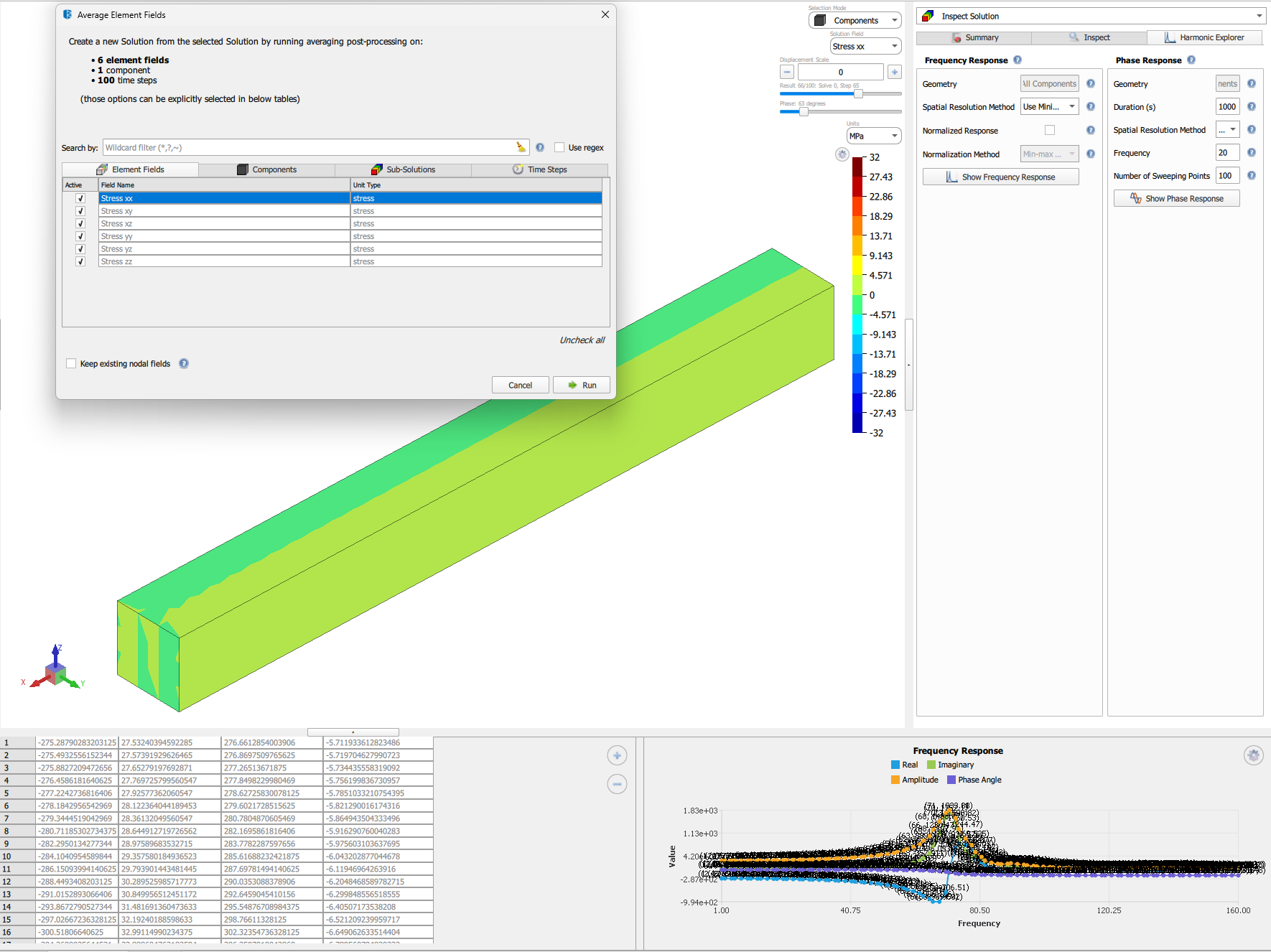This screenshot has height=952, width=1271.
Task: Open the Solution Field Stress xx dropdown
Action: 866,47
